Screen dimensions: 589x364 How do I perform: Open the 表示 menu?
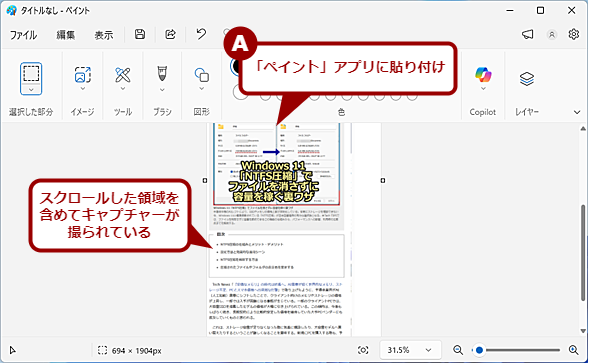pyautogui.click(x=104, y=35)
